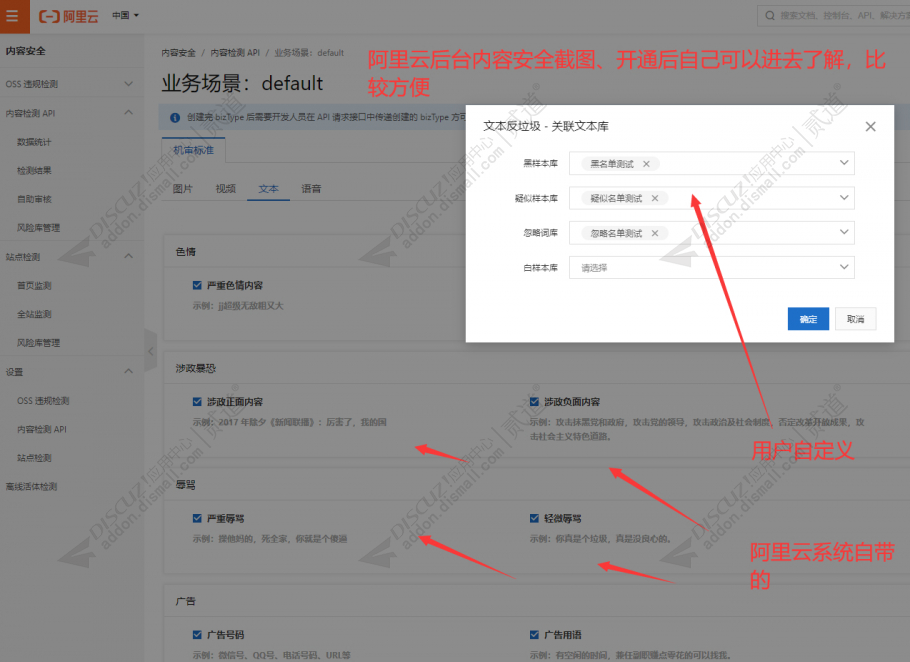Screen dimensions: 910x662
Task: Open 数据统计 in sidebar
Action: (x=34, y=142)
